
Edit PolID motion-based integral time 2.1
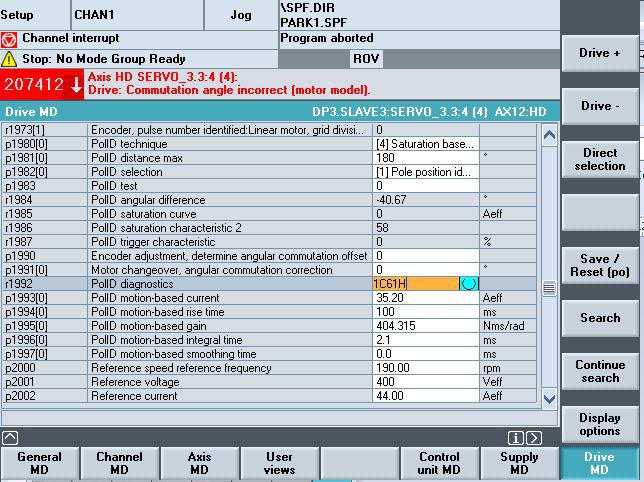click(426, 340)
